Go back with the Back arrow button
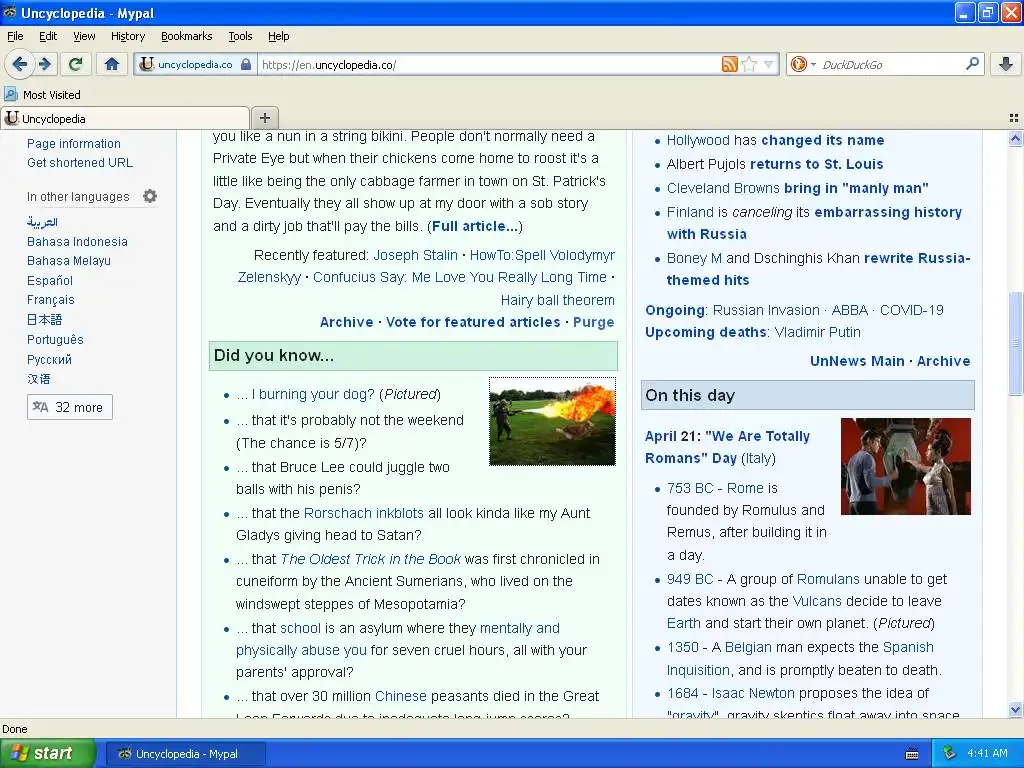Image resolution: width=1024 pixels, height=768 pixels. click(19, 64)
